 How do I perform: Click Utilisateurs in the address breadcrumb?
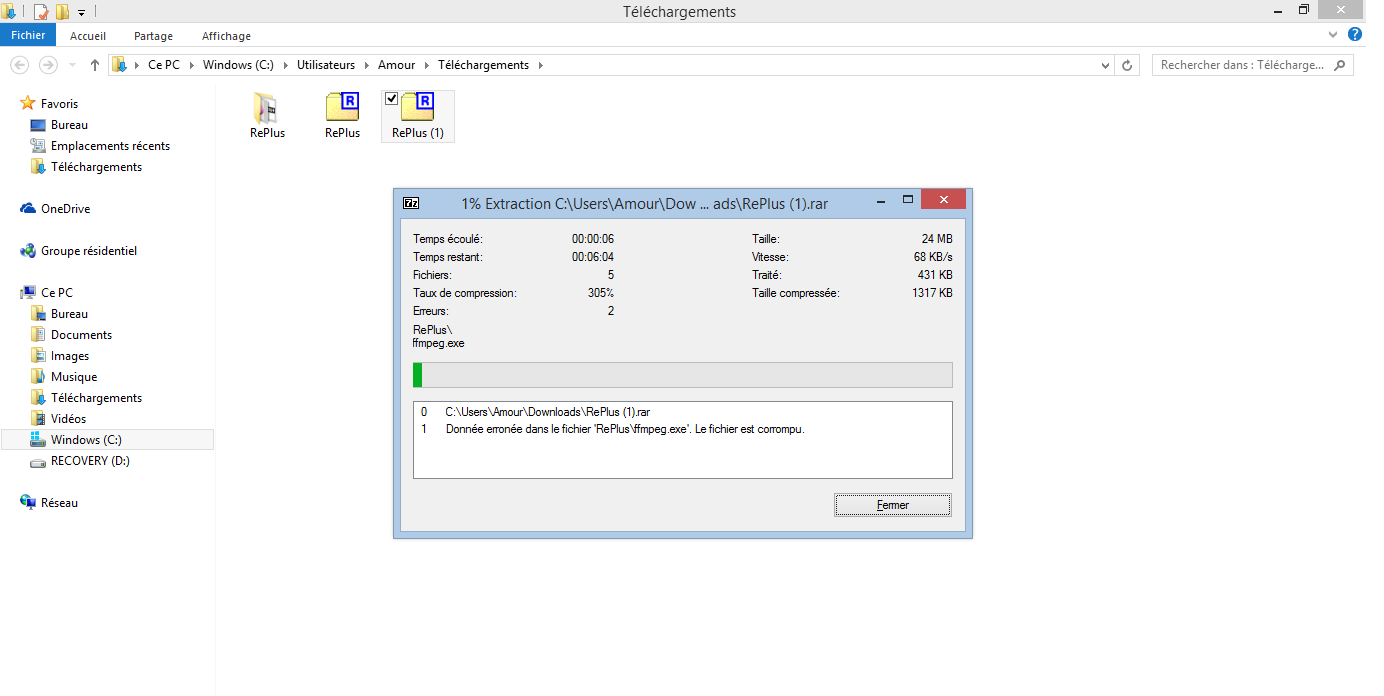325,65
